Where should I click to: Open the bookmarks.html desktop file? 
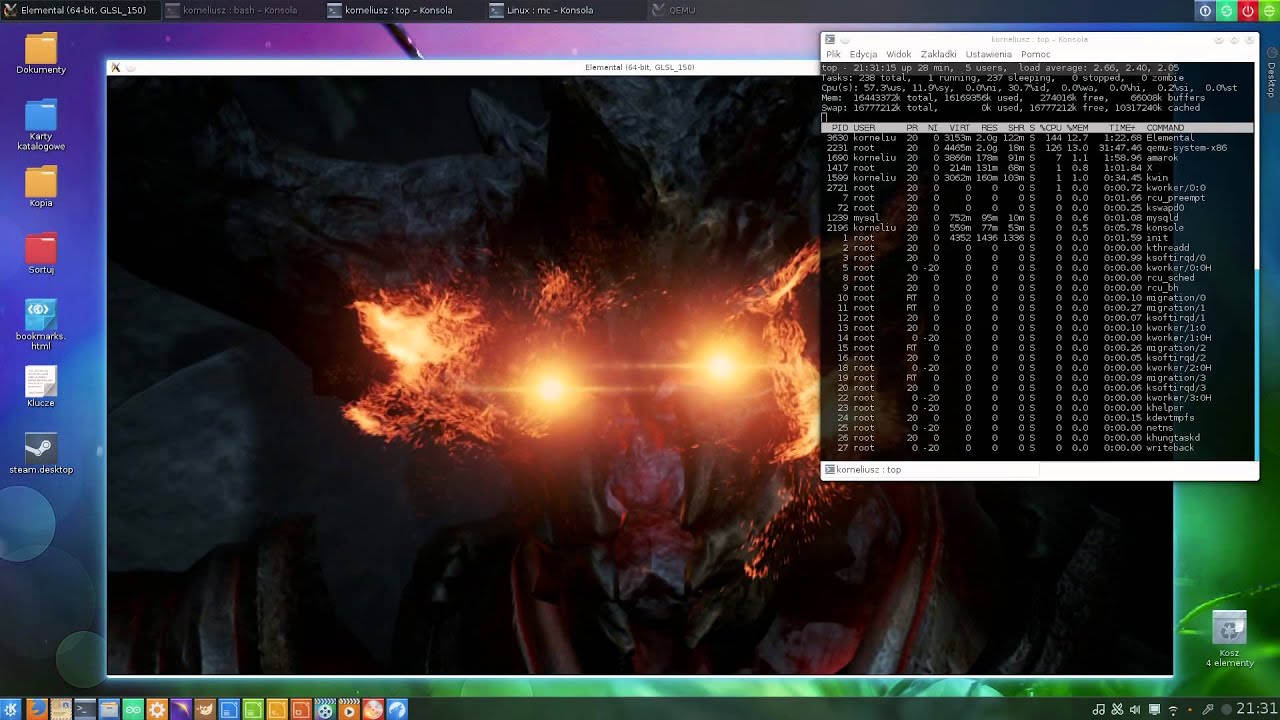point(41,324)
